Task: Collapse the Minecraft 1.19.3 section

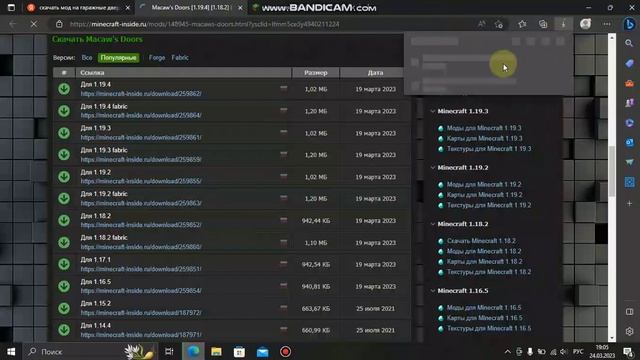Action: point(432,111)
